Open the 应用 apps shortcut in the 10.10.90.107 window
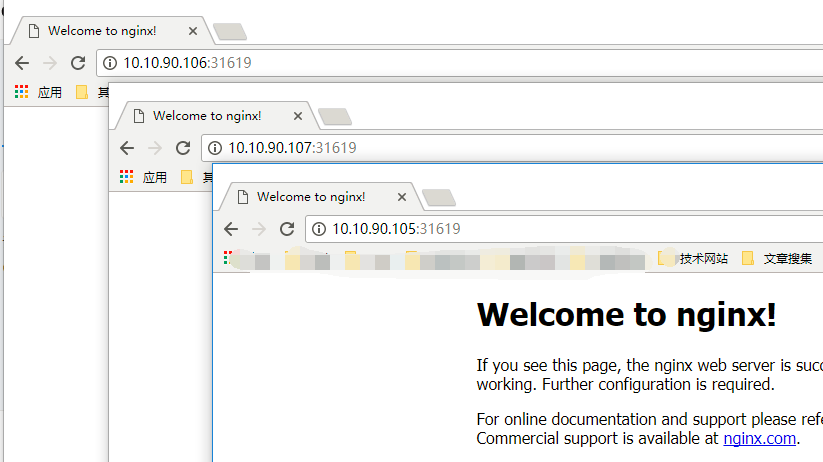Screen dimensions: 823x462 click(x=143, y=177)
